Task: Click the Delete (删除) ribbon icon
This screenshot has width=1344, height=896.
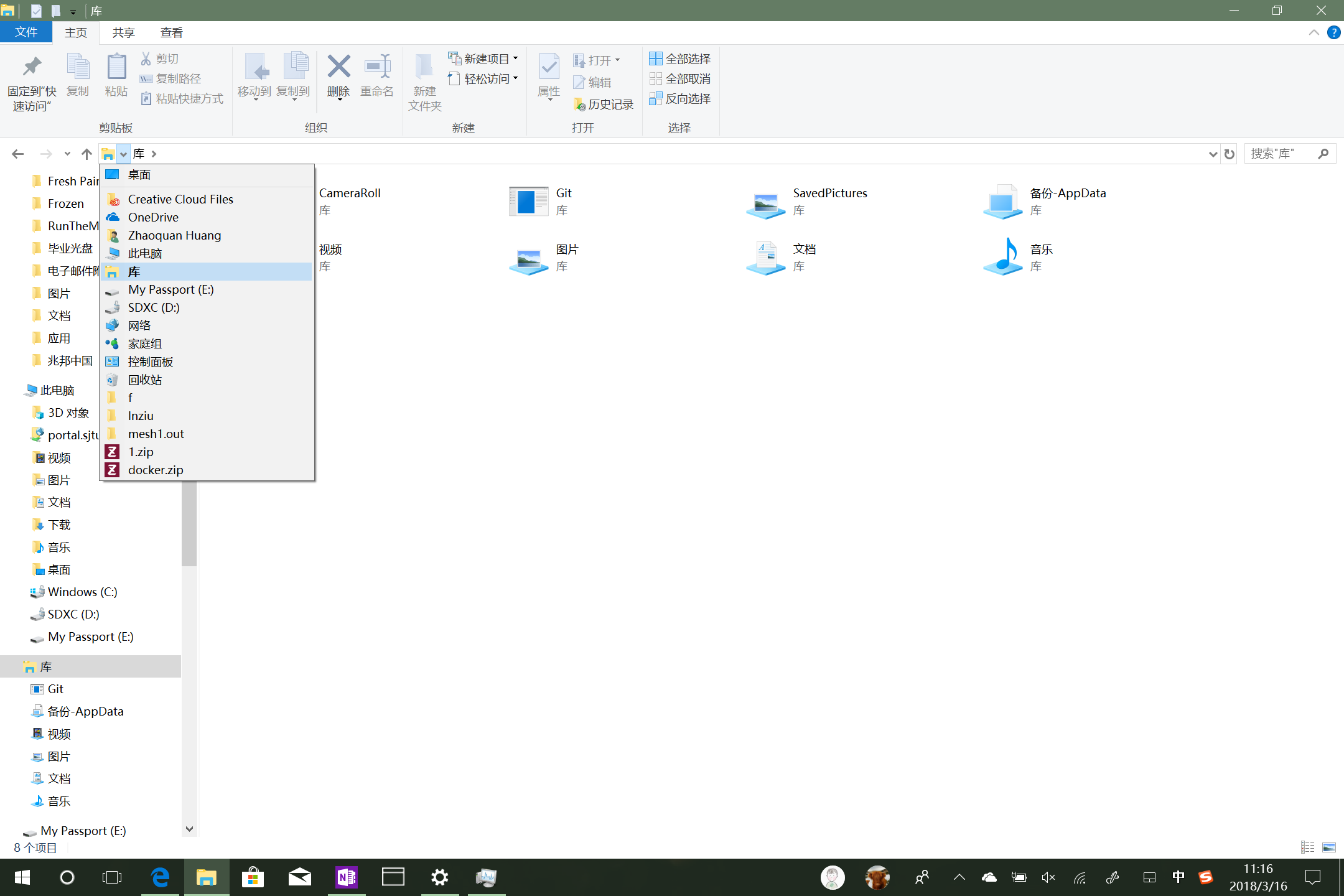Action: (x=338, y=67)
